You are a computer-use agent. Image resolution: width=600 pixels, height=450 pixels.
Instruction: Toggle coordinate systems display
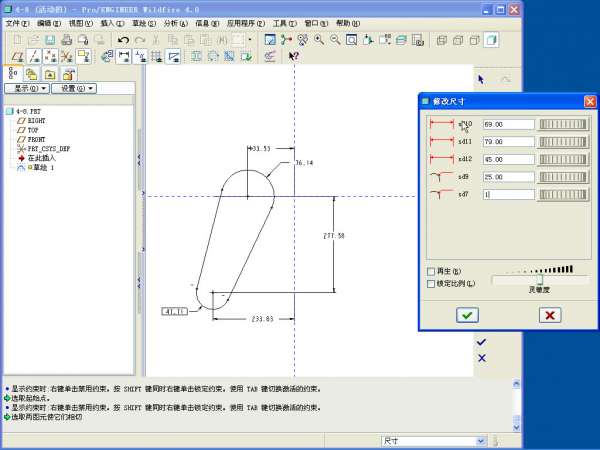[67, 57]
